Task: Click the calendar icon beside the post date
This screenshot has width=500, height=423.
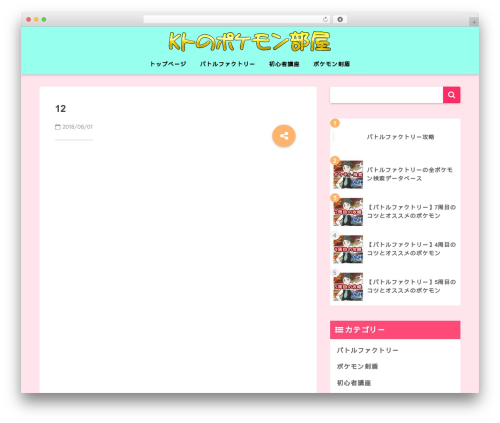Action: pyautogui.click(x=58, y=127)
